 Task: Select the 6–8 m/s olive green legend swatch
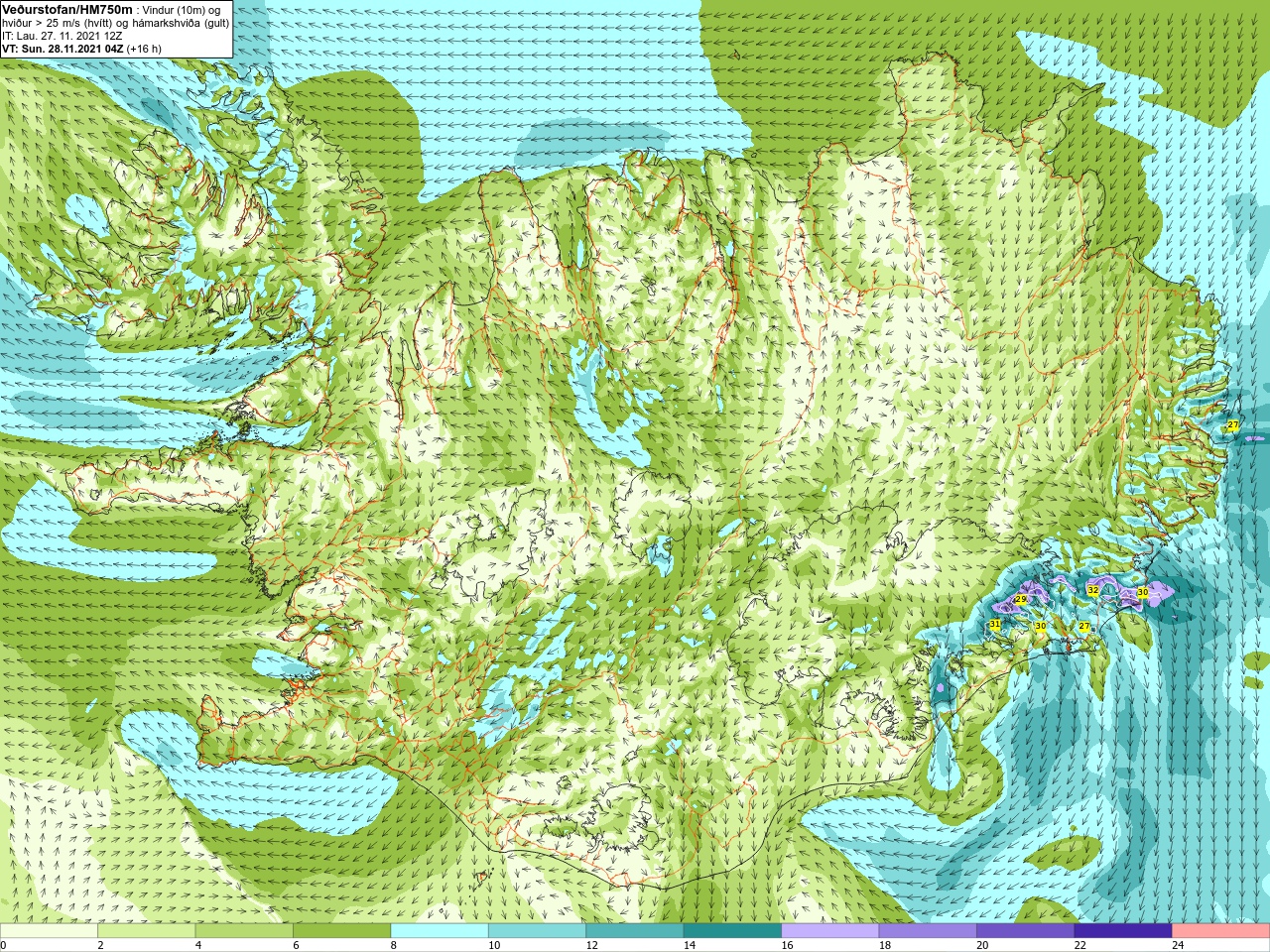pos(341,931)
